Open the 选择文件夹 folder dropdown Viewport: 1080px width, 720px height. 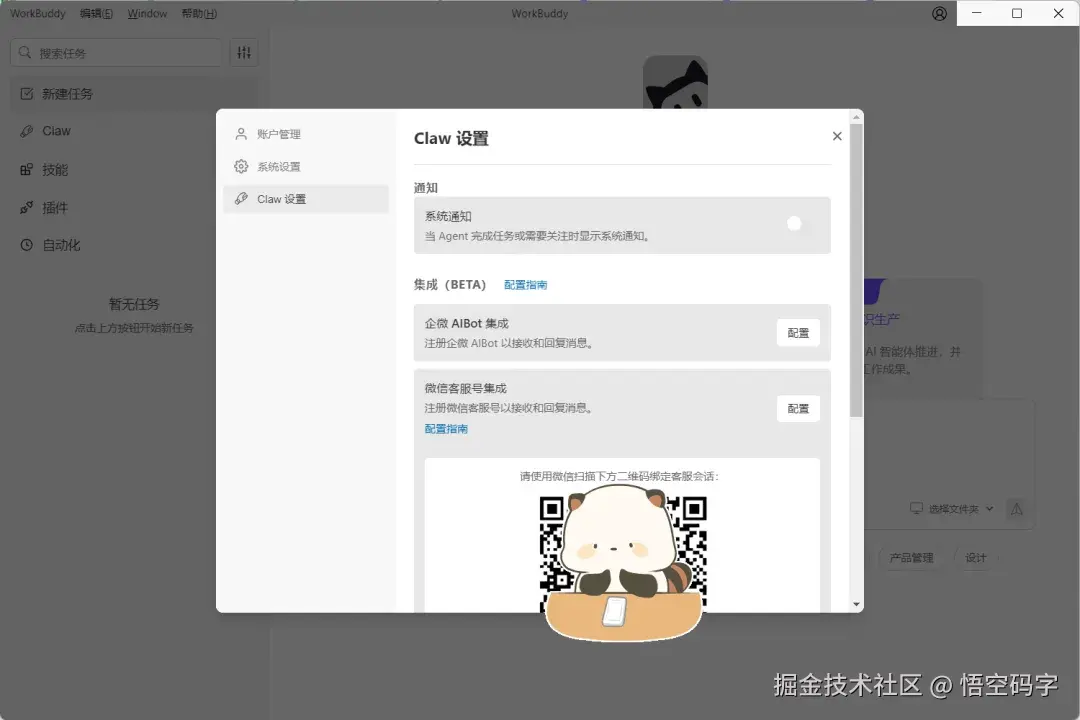(950, 508)
